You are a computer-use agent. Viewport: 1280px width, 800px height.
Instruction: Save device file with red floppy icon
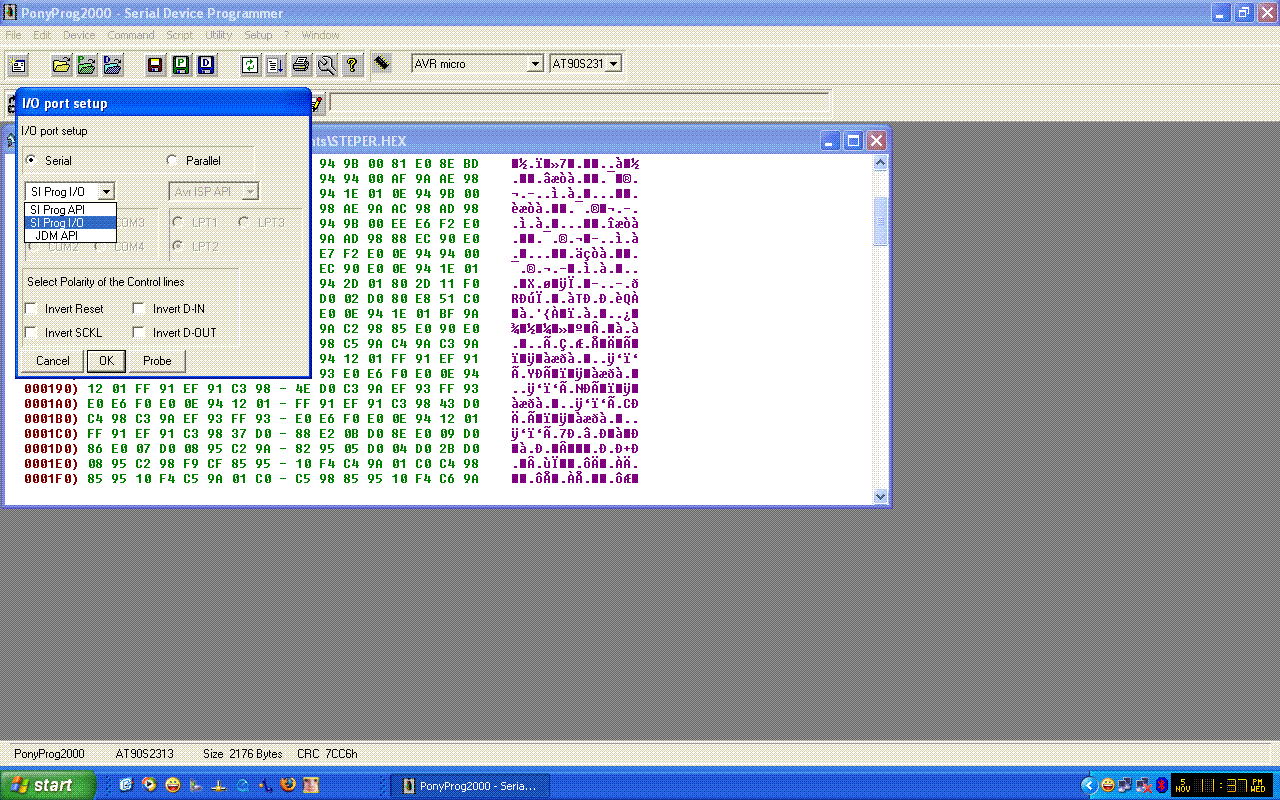155,65
